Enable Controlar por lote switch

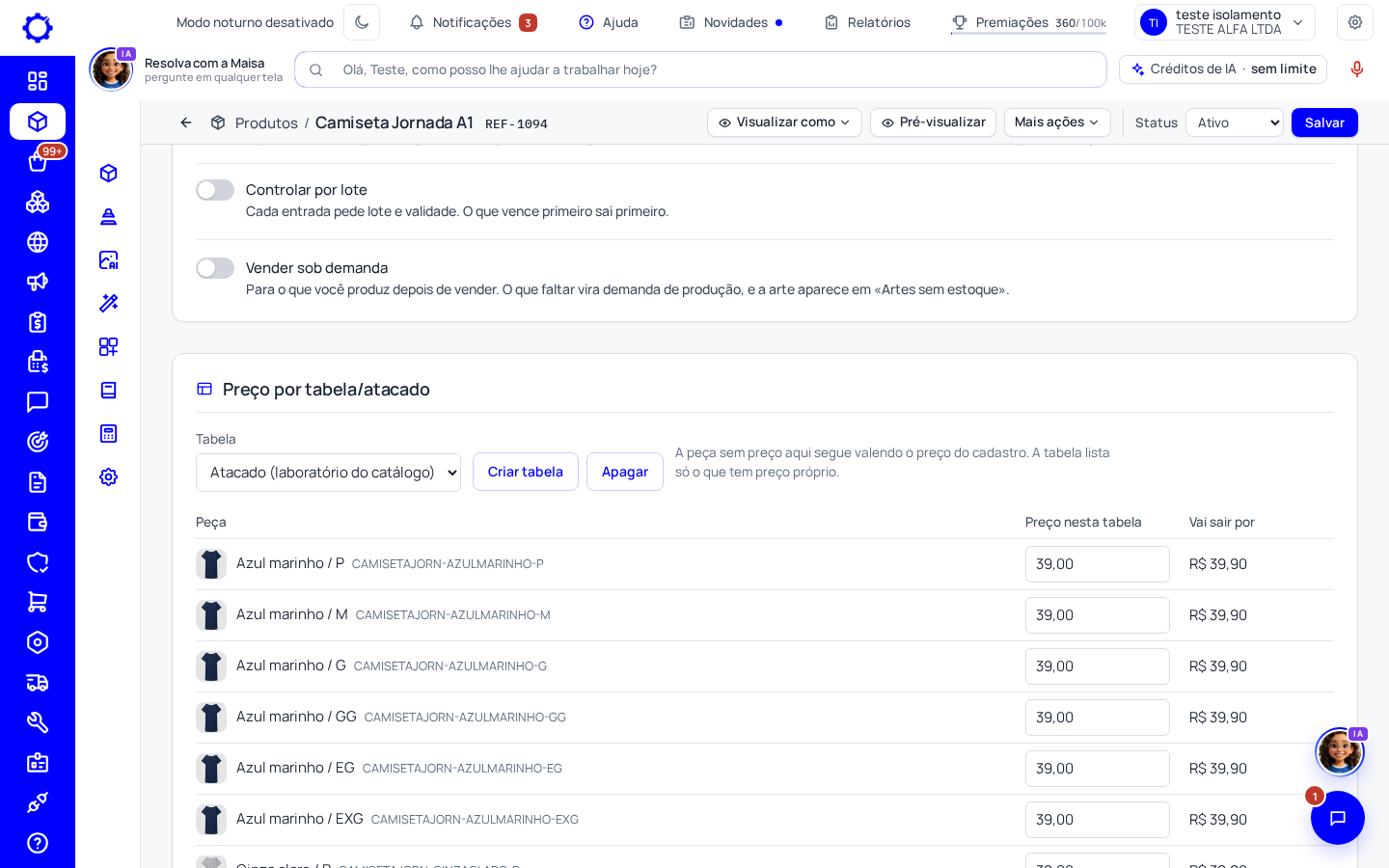(x=215, y=190)
